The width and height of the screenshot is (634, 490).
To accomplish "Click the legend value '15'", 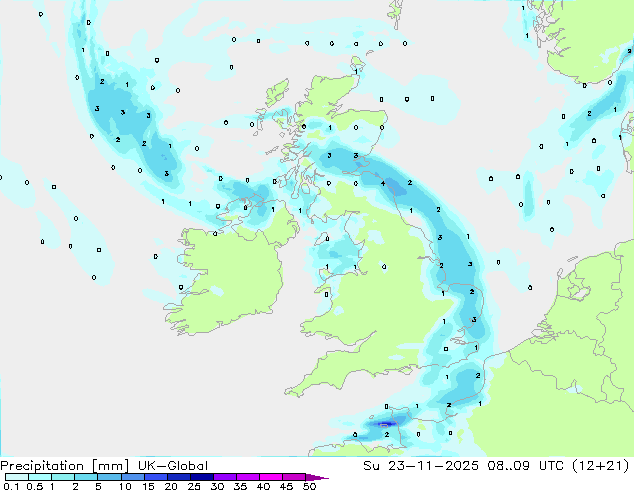I will pyautogui.click(x=148, y=486).
